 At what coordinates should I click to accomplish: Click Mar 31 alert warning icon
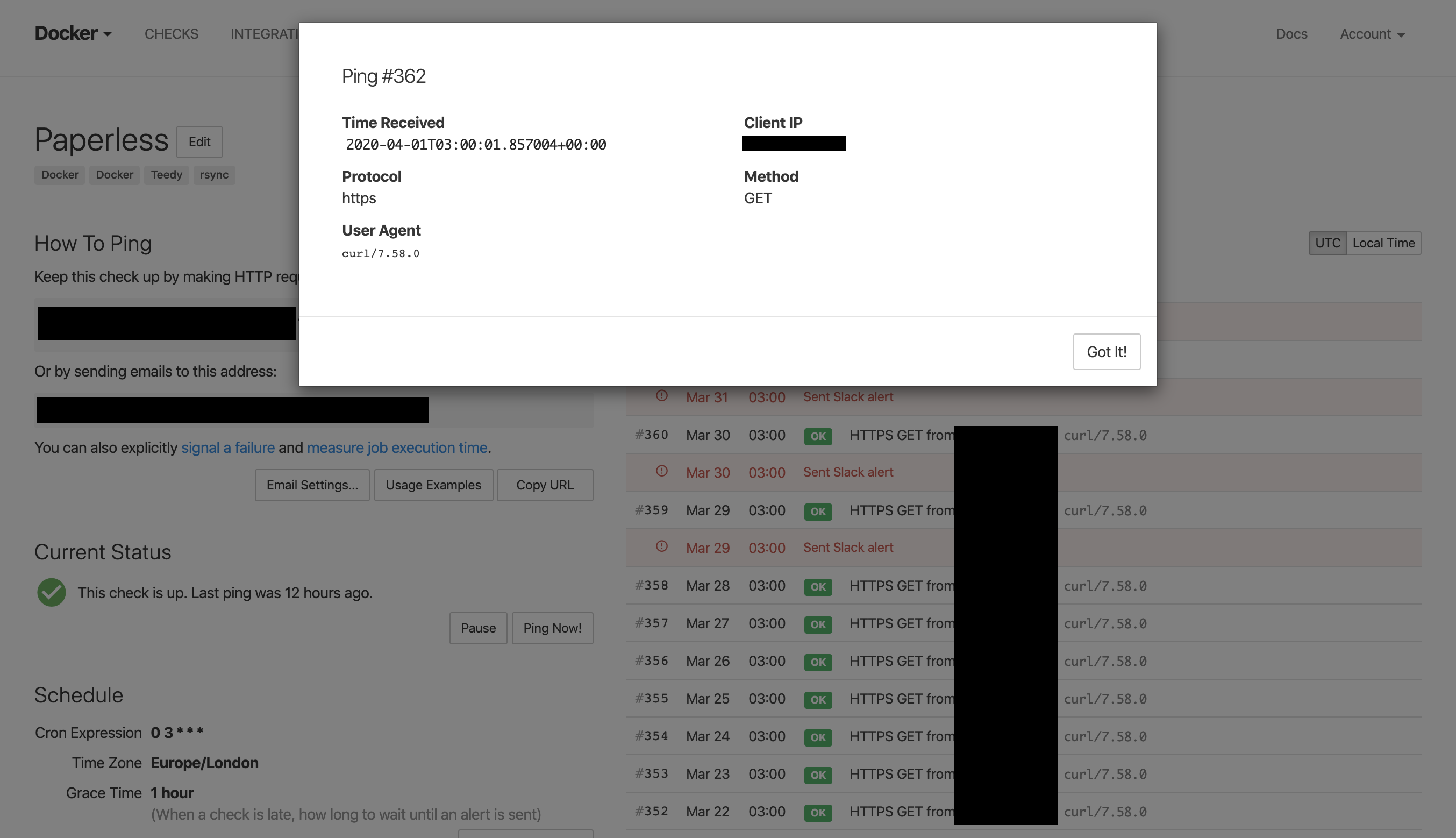click(661, 396)
